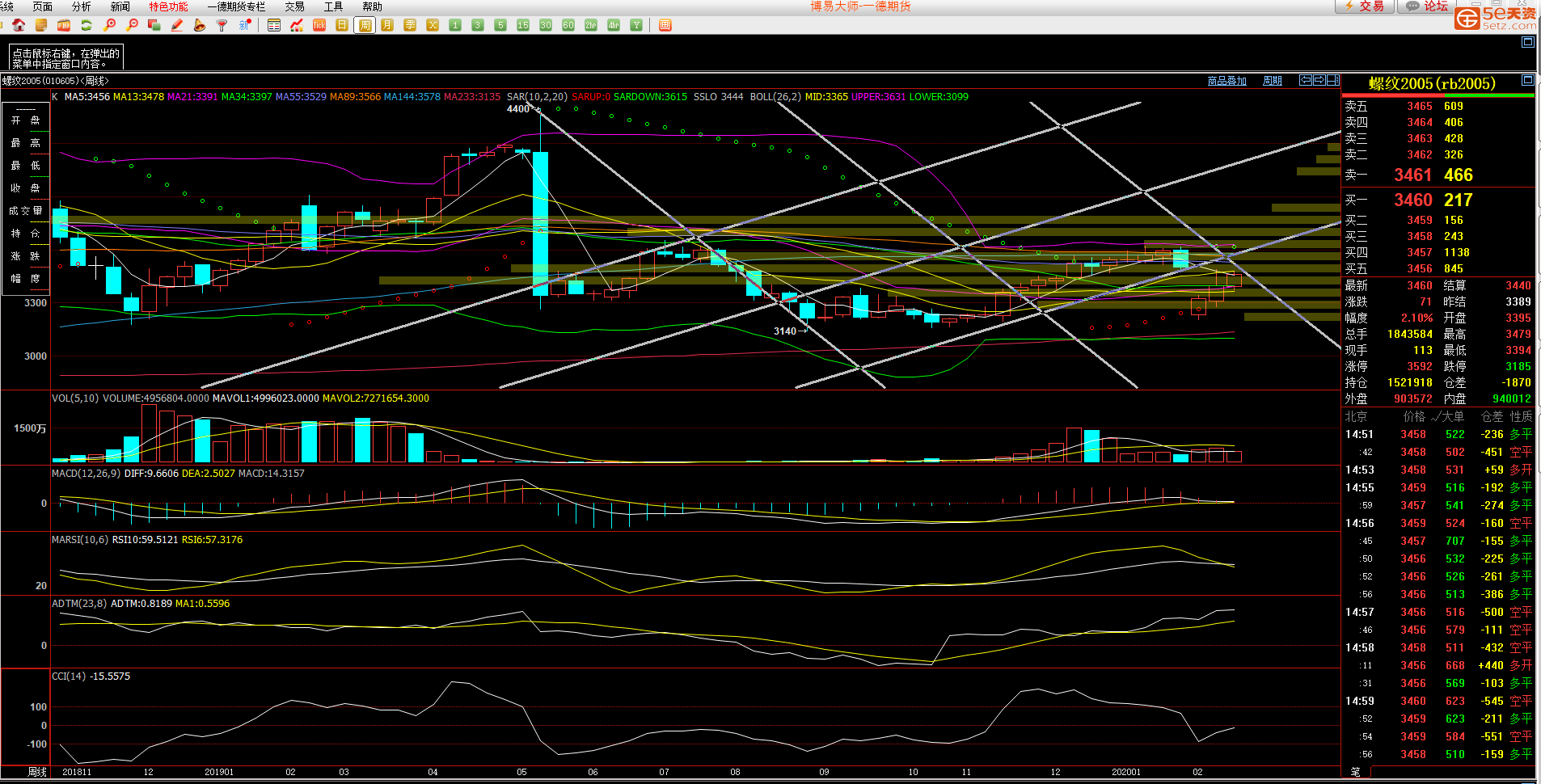This screenshot has height=784, width=1541.
Task: Open the 特色功能 menu
Action: coord(168,6)
